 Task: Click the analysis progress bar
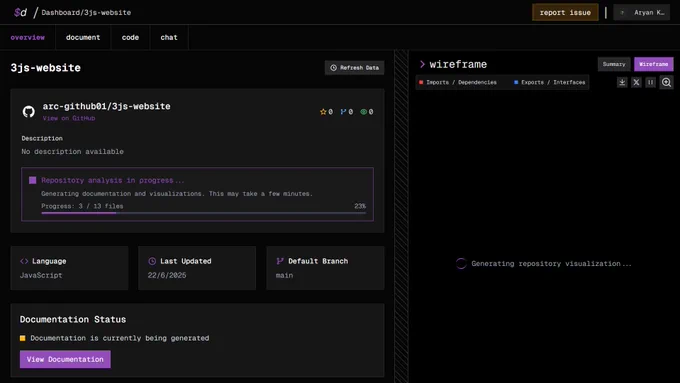coord(203,213)
